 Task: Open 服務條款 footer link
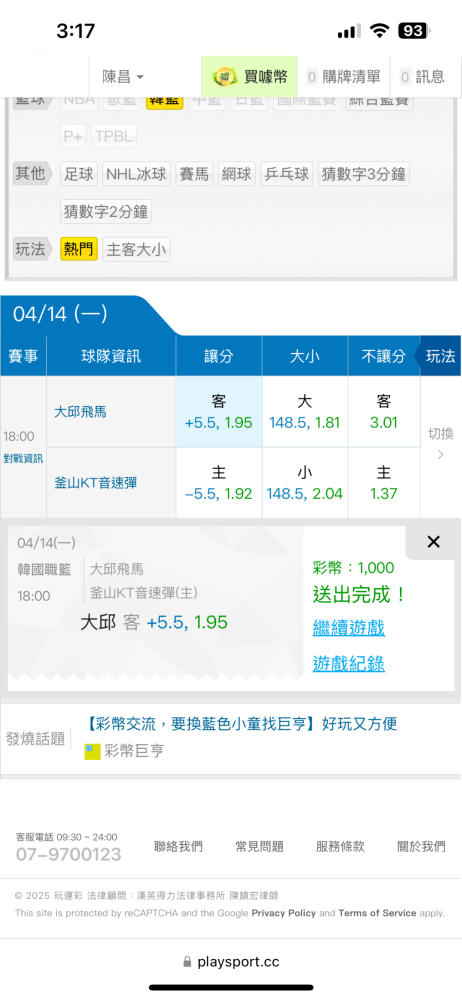click(340, 847)
